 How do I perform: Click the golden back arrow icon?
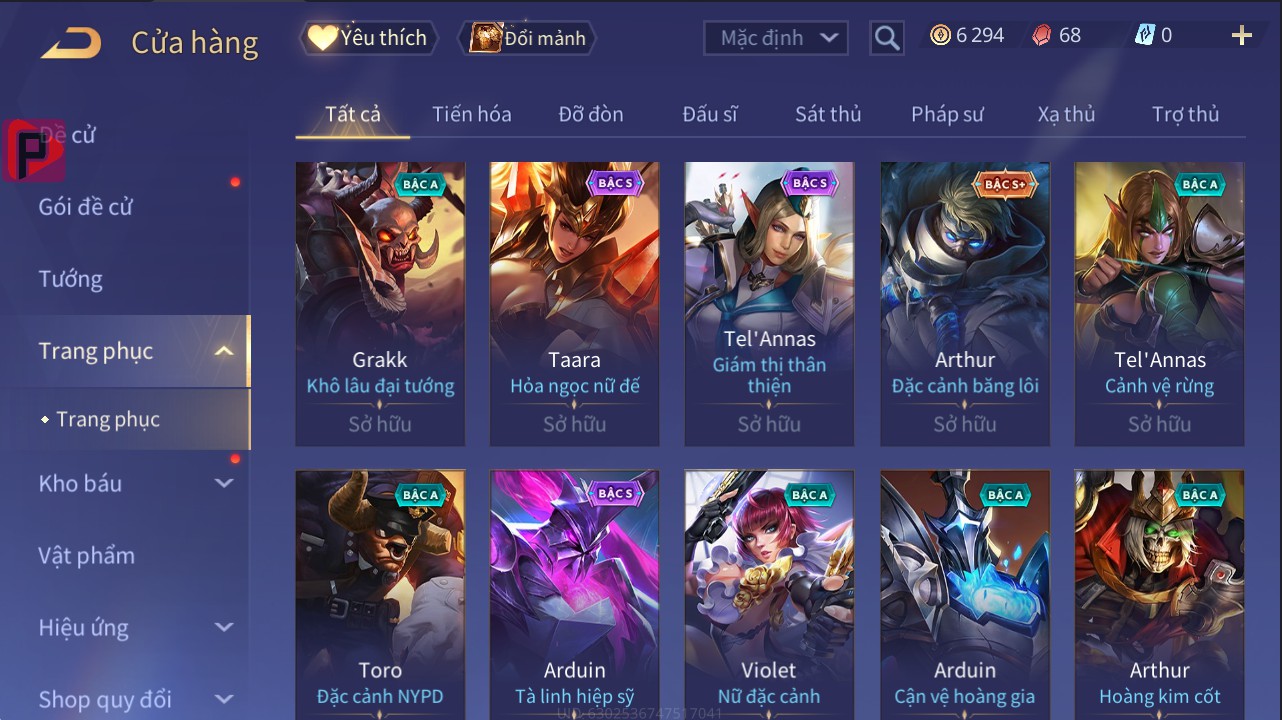(71, 43)
